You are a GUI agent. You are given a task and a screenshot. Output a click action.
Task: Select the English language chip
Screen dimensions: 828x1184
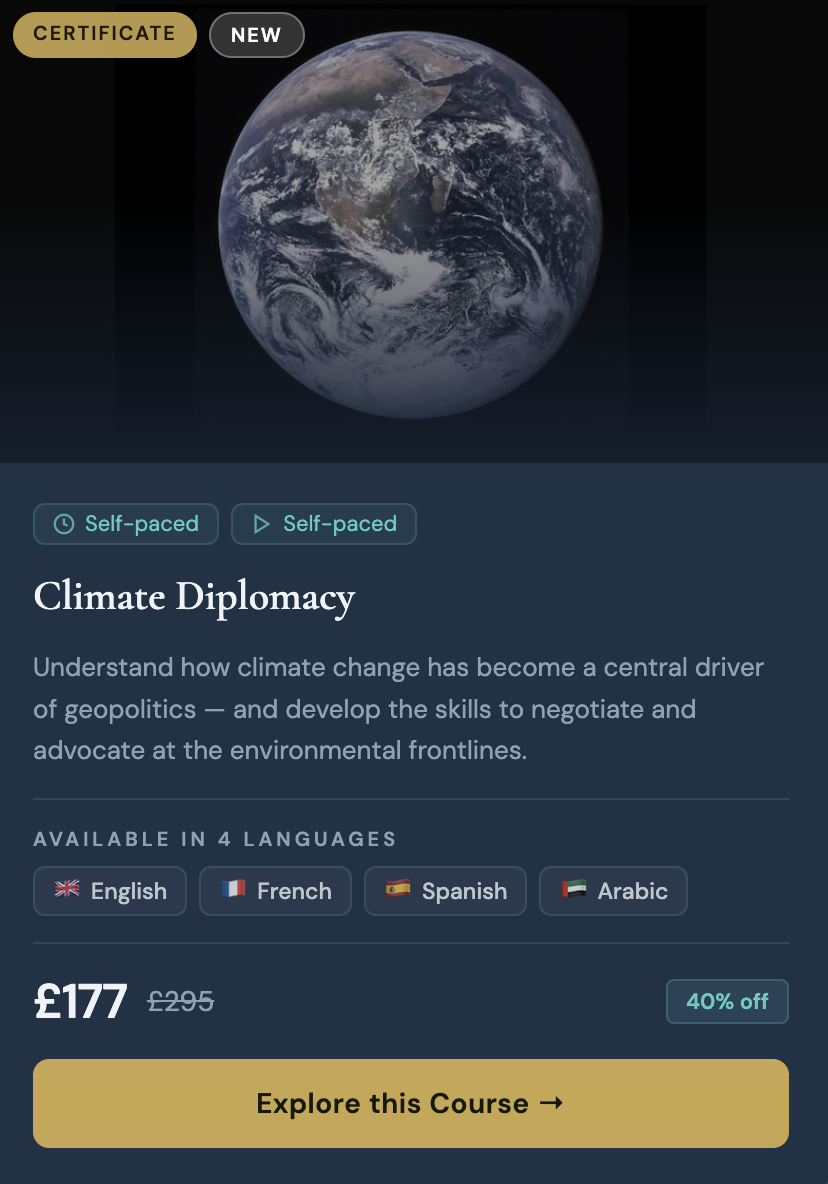[x=109, y=891]
